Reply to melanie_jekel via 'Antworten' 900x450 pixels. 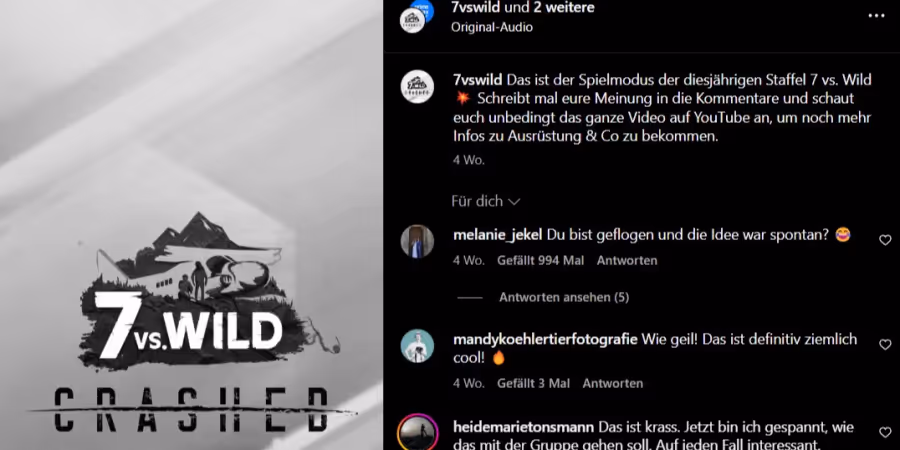coord(627,261)
